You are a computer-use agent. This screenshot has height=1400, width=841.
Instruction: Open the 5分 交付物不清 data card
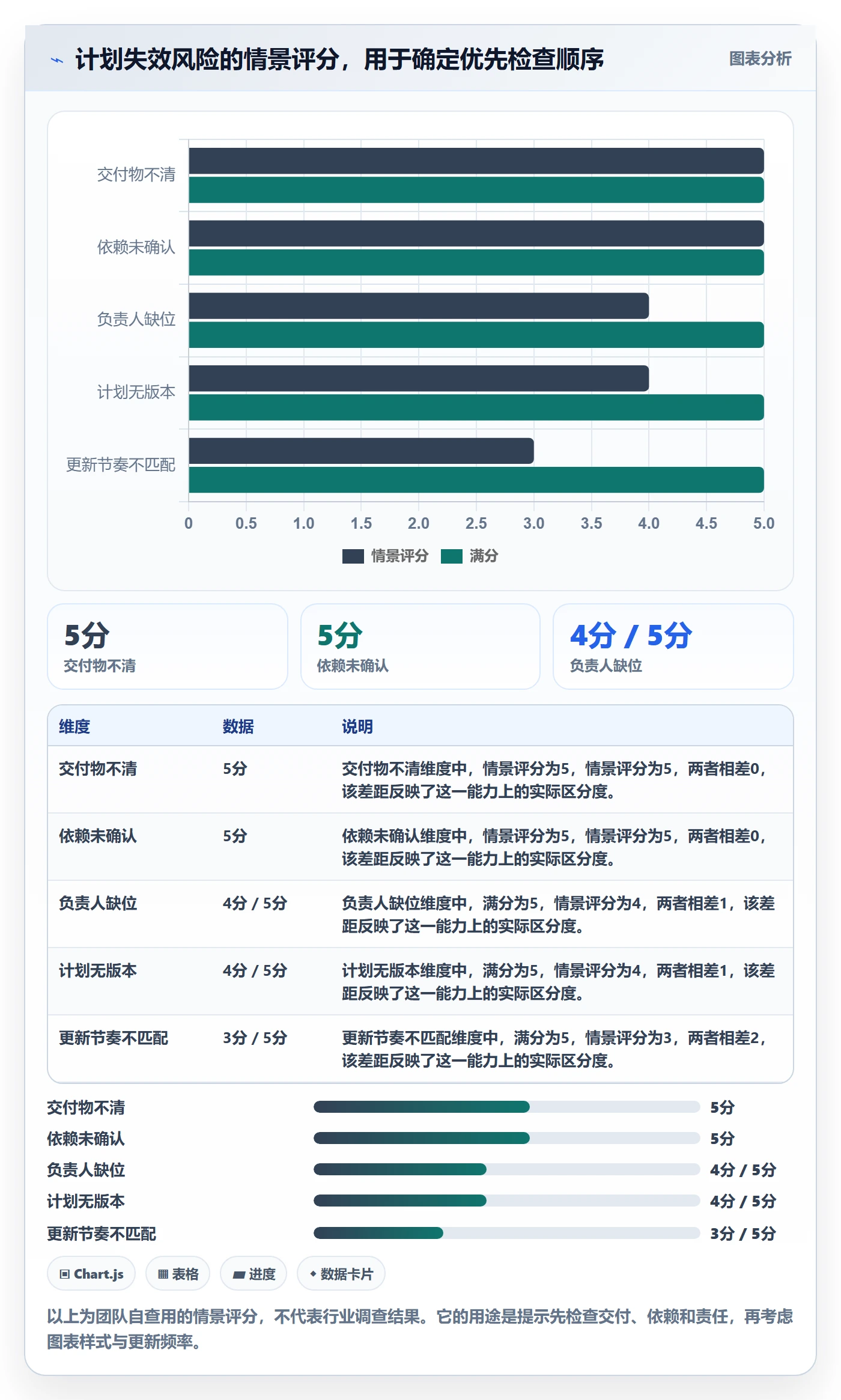168,647
